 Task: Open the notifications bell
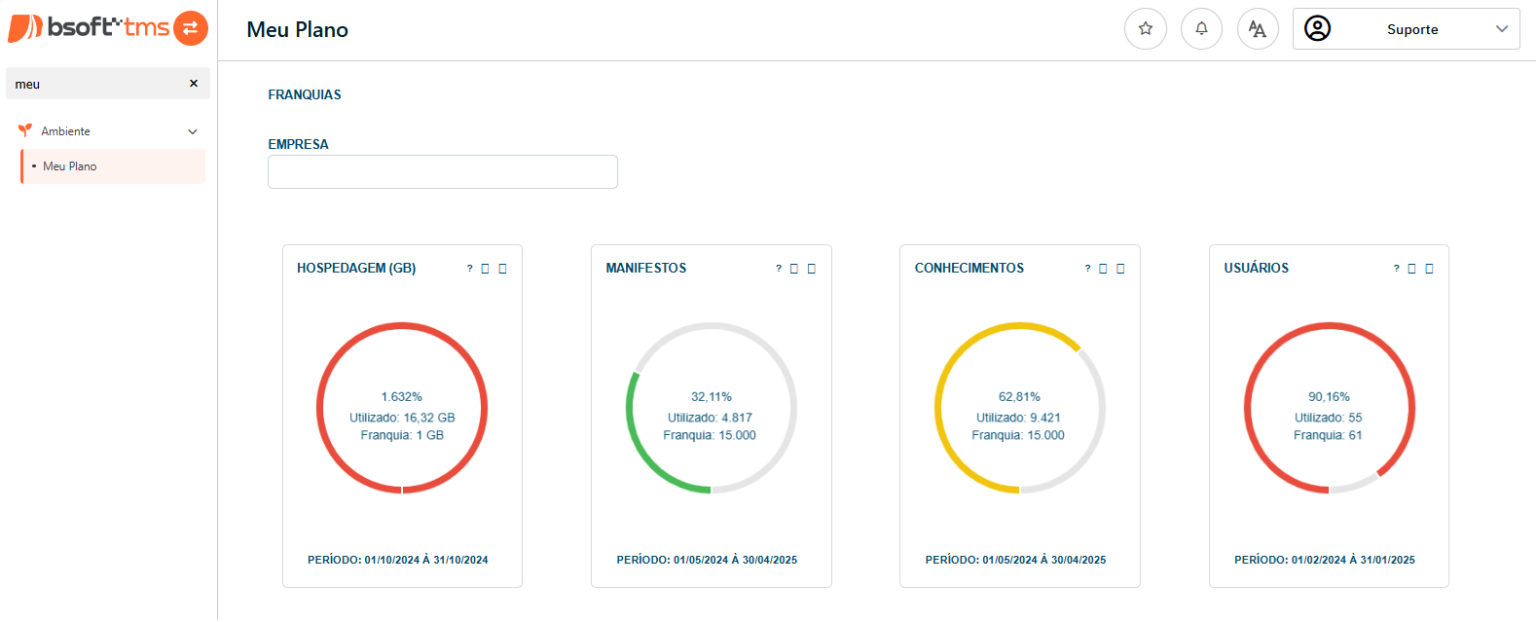pos(1201,29)
